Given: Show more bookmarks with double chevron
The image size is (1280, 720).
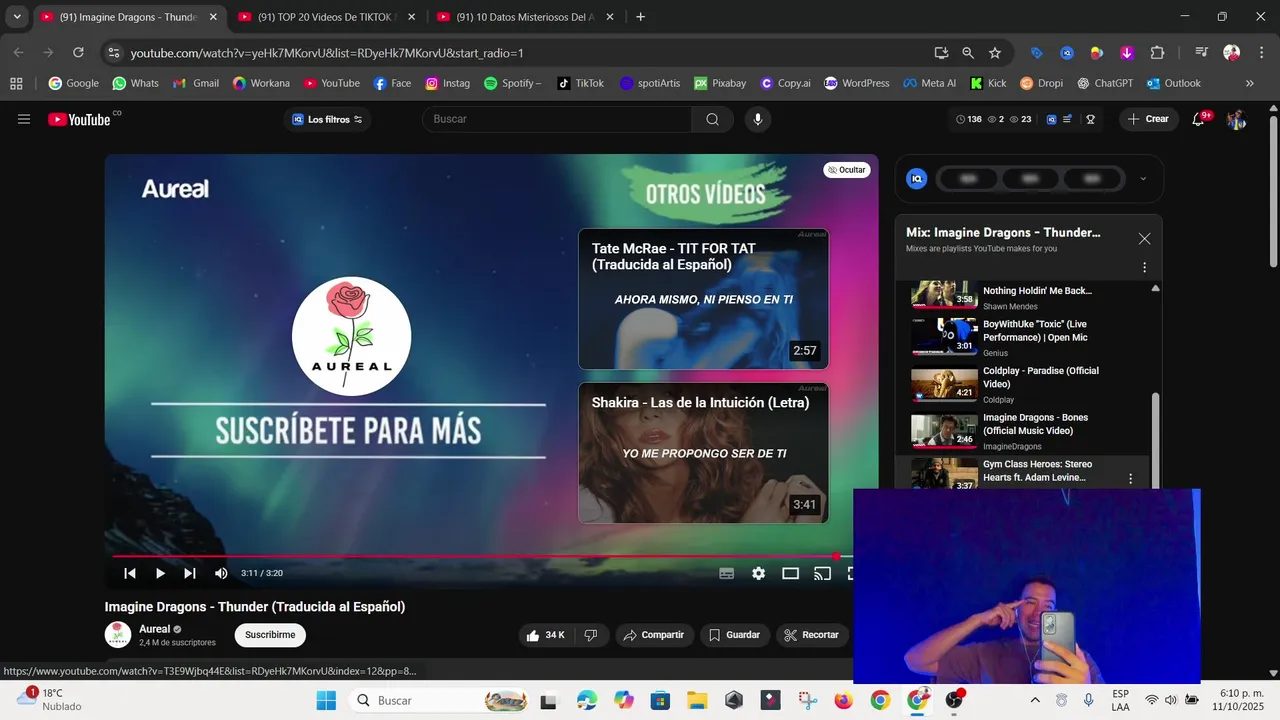Looking at the screenshot, I should tap(1249, 83).
